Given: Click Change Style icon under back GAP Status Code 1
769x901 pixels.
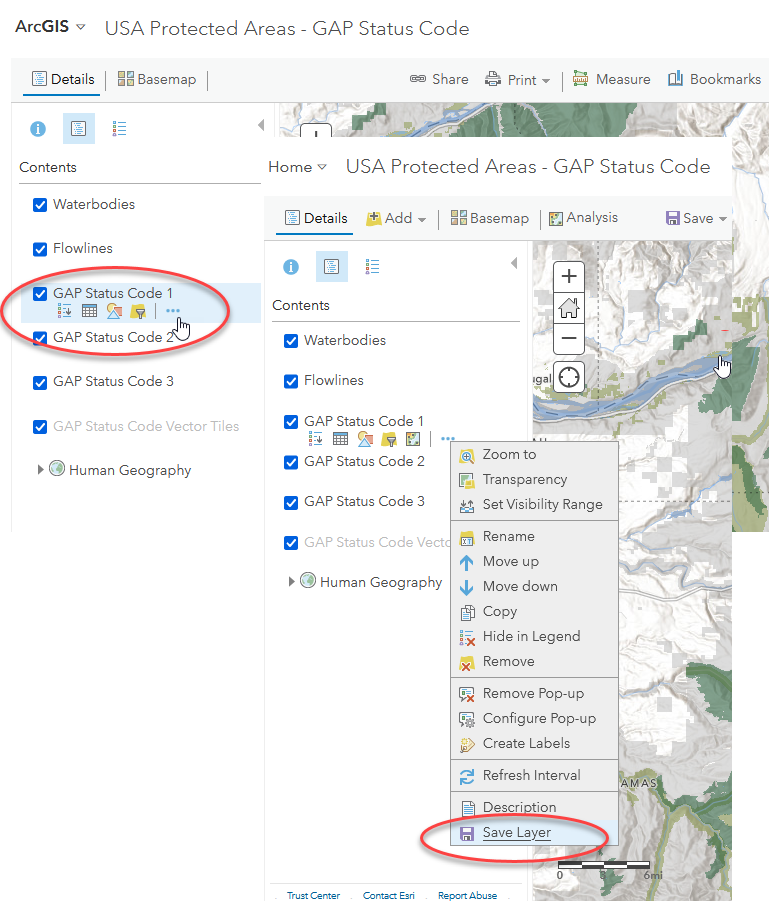Looking at the screenshot, I should pos(114,311).
